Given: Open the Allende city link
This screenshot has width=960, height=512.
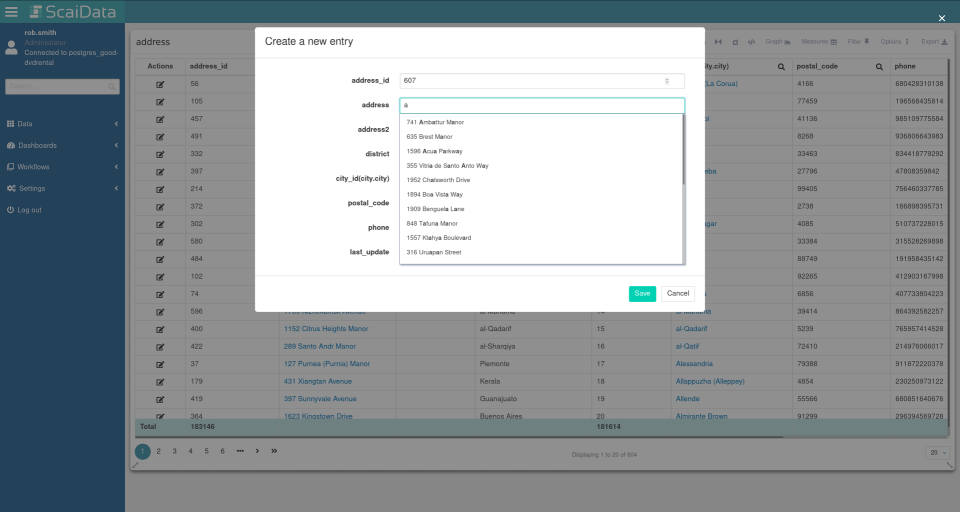Looking at the screenshot, I should click(x=688, y=399).
